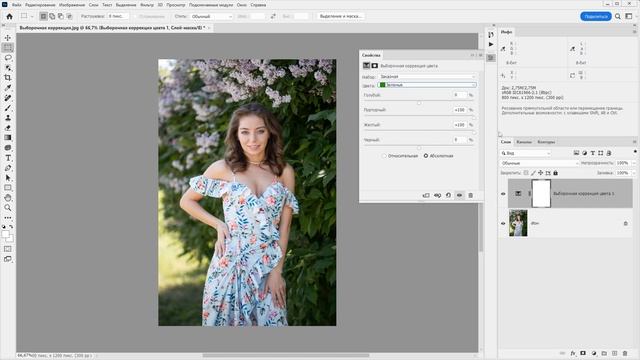Select the Path Selection tool

(x=8, y=178)
